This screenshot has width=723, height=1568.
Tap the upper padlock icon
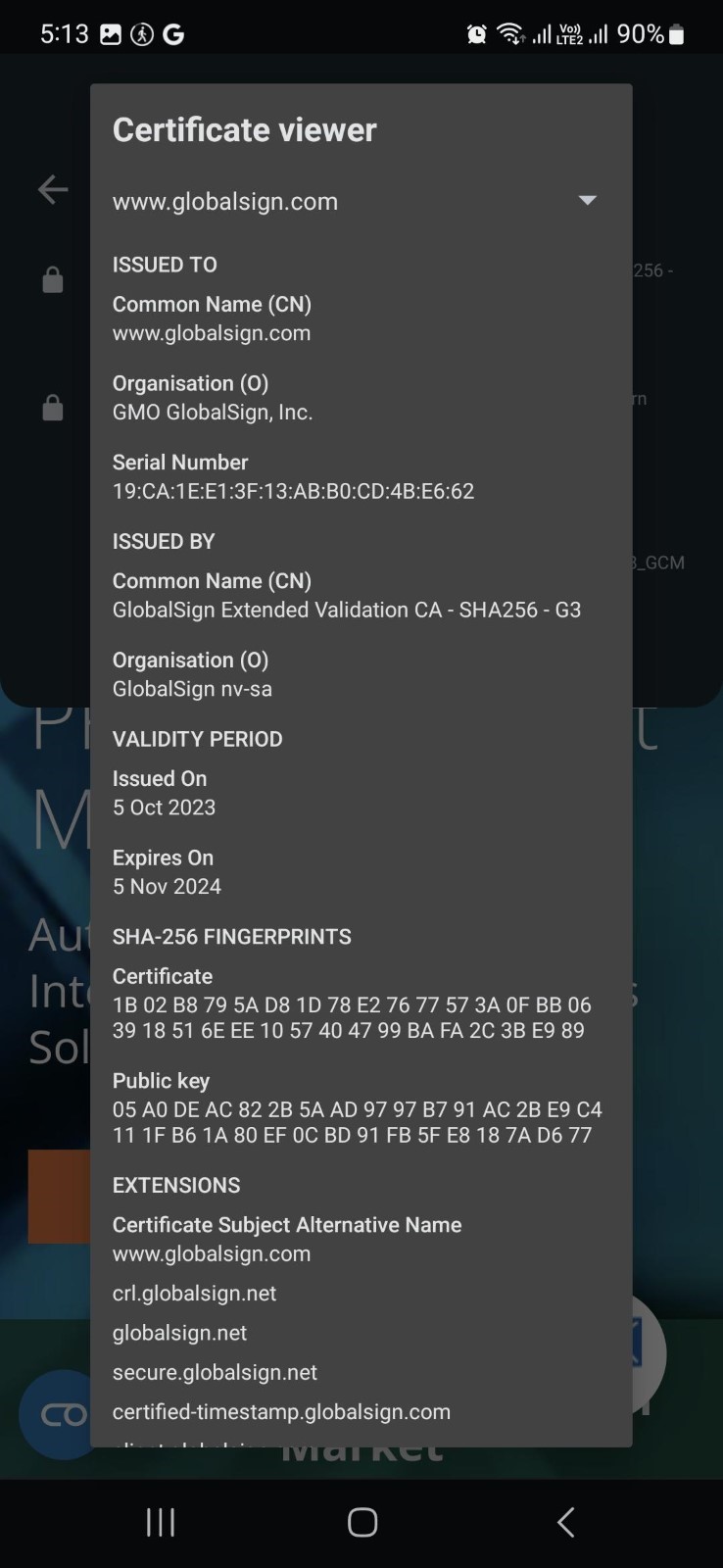pyautogui.click(x=53, y=280)
